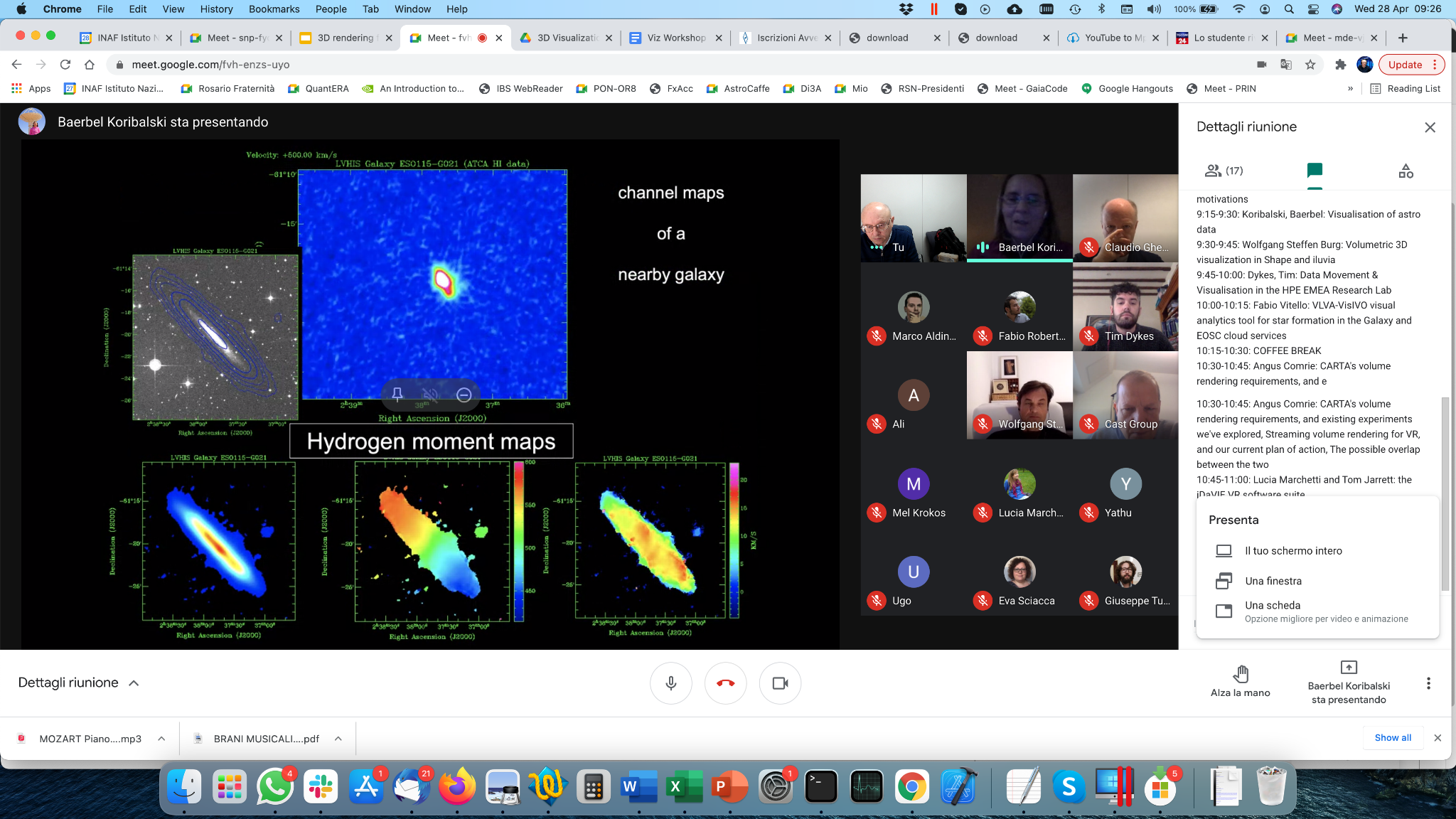This screenshot has height=819, width=1456.
Task: Open the Google Hangouts bookmark
Action: (x=1127, y=89)
